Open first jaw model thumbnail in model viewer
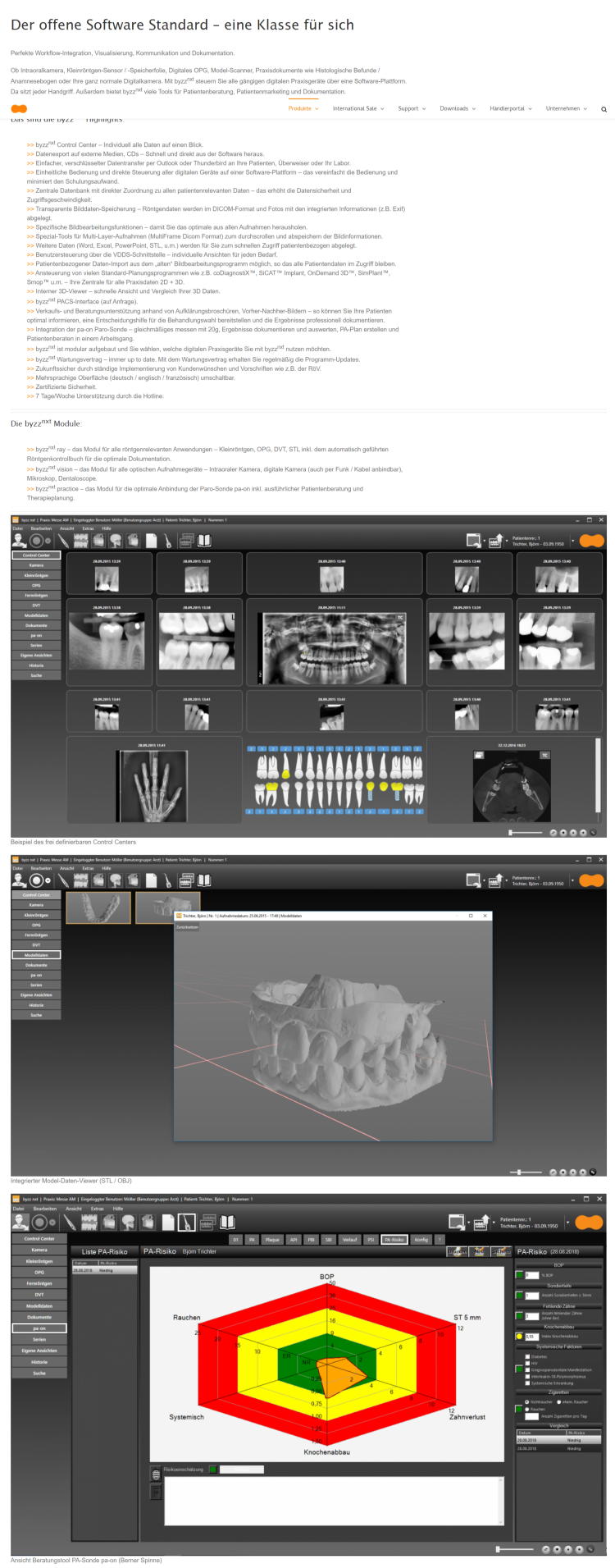Screen dimensions: 615x1568 (98, 907)
